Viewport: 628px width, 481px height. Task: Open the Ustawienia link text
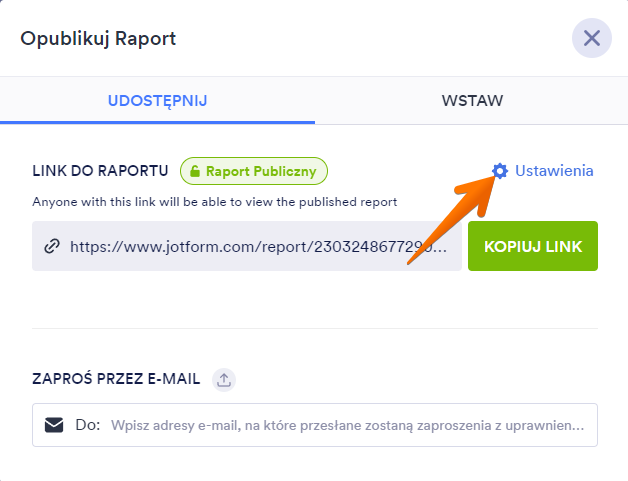[x=554, y=171]
